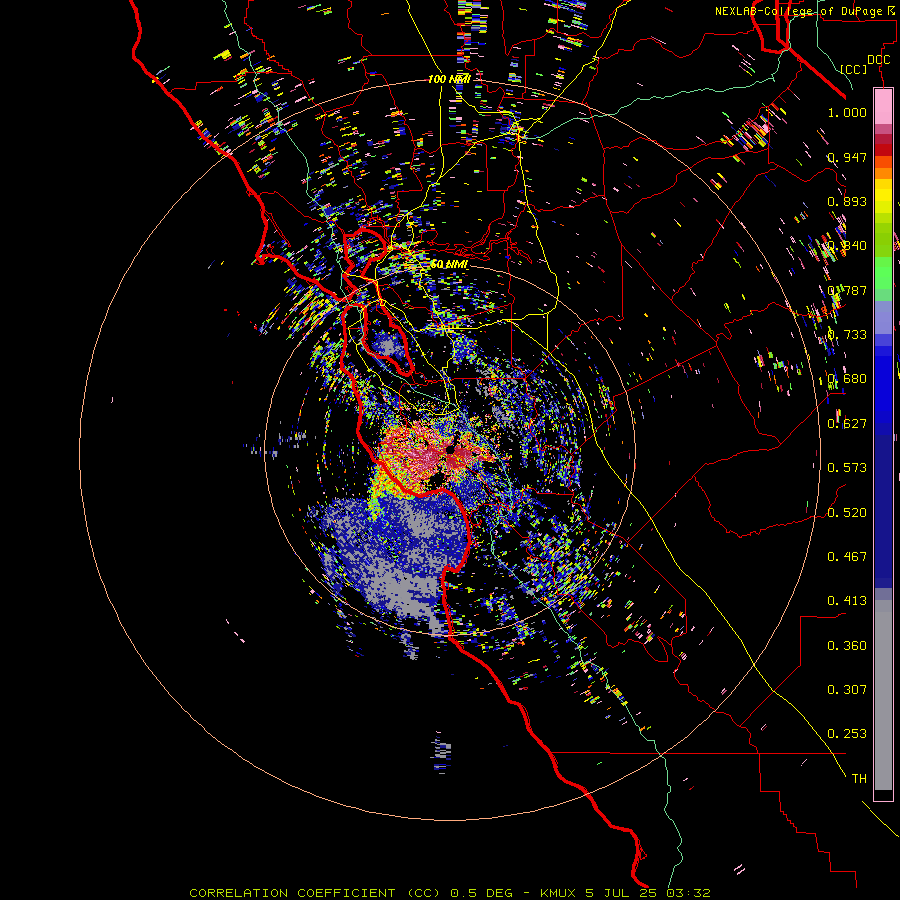
Task: Click the 0.947 legend value
Action: [x=847, y=157]
